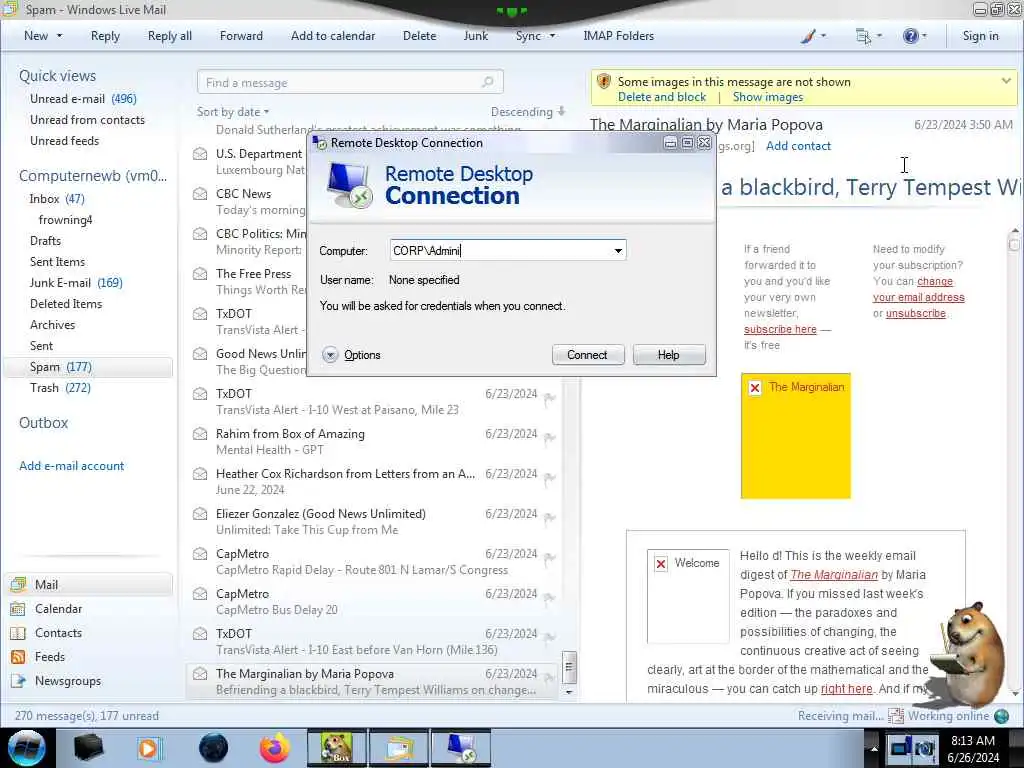
Task: Flag the Rahim from Box of Amazing message
Action: 550,438
